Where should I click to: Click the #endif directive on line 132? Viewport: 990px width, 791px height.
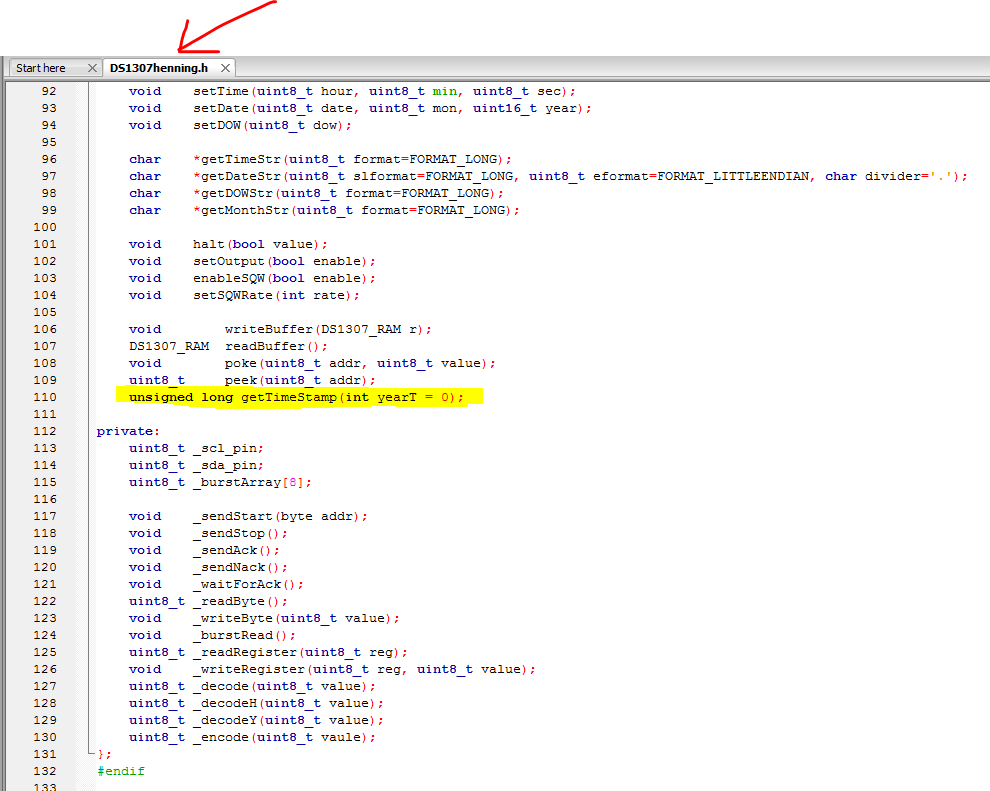(x=121, y=771)
